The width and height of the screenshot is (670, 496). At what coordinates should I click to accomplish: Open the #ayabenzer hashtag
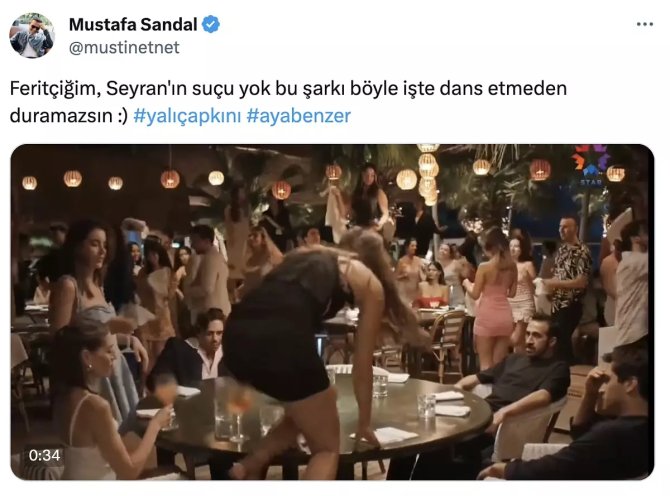coord(299,116)
